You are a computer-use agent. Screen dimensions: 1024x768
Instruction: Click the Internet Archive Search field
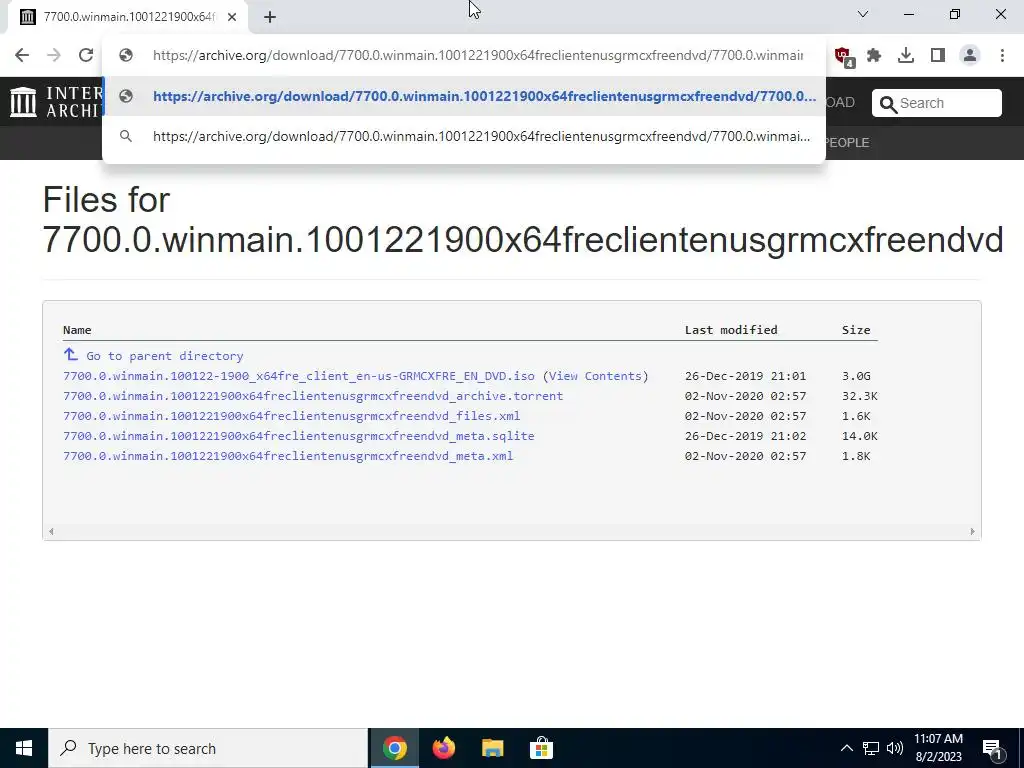click(936, 103)
